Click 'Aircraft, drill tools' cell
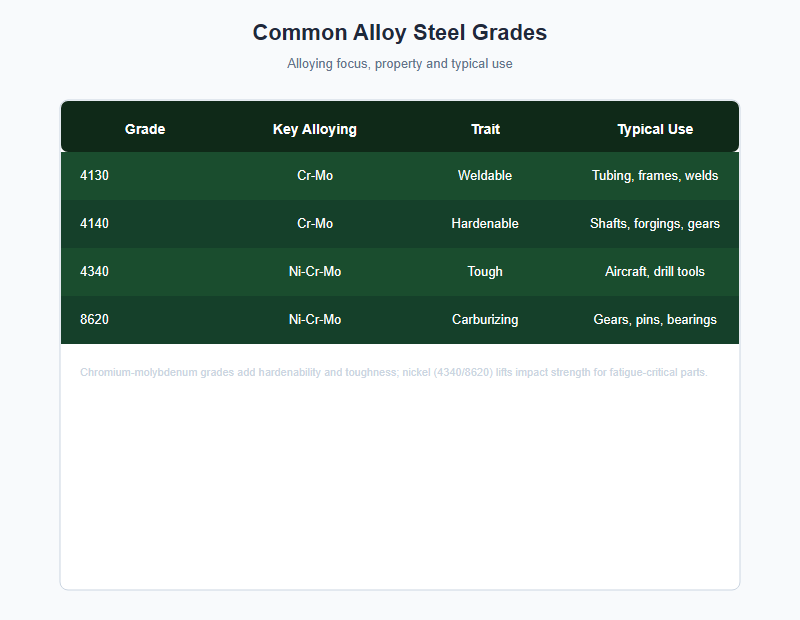The height and width of the screenshot is (620, 800). point(655,271)
